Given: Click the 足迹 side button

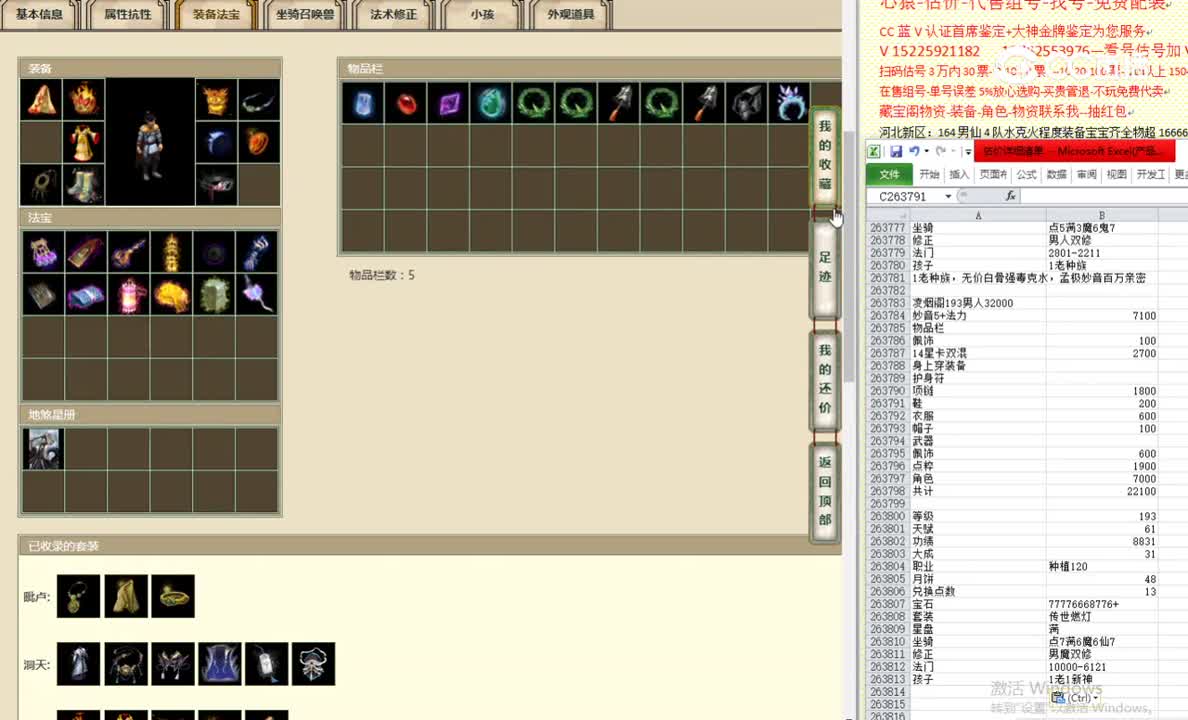Looking at the screenshot, I should 825,267.
